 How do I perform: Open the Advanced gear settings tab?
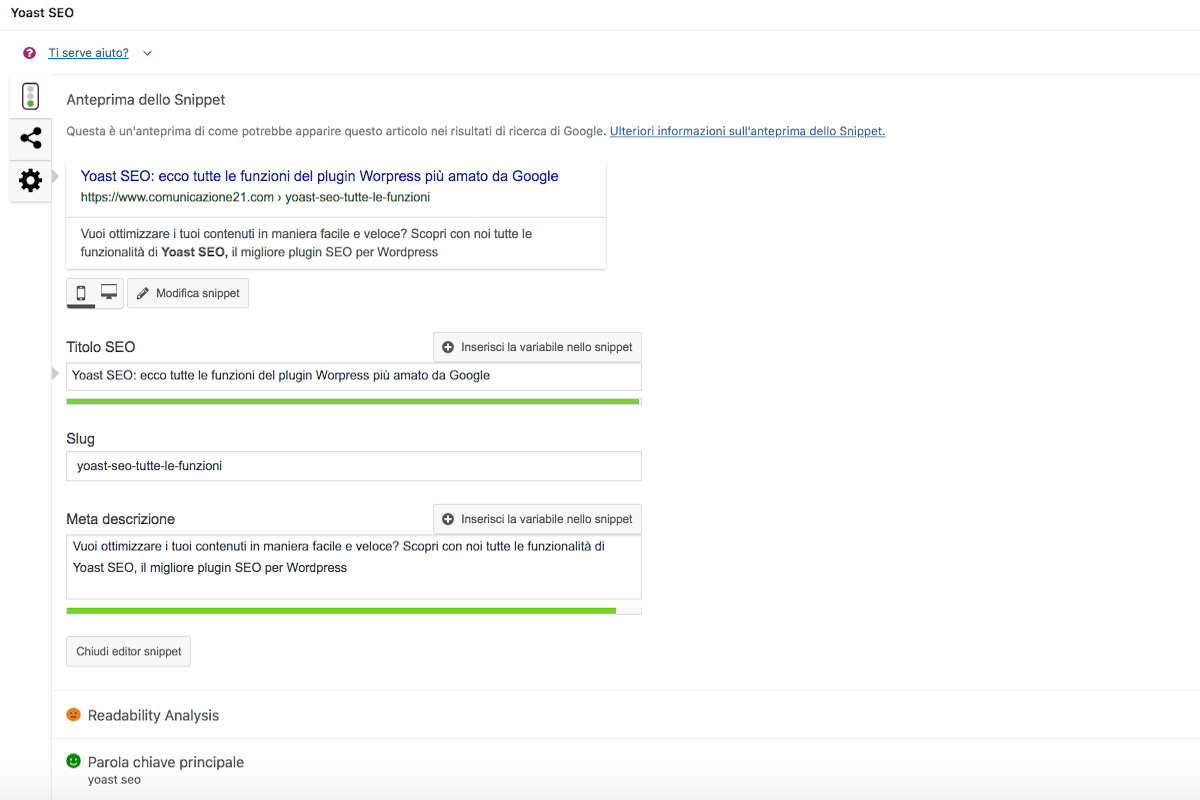pyautogui.click(x=31, y=180)
